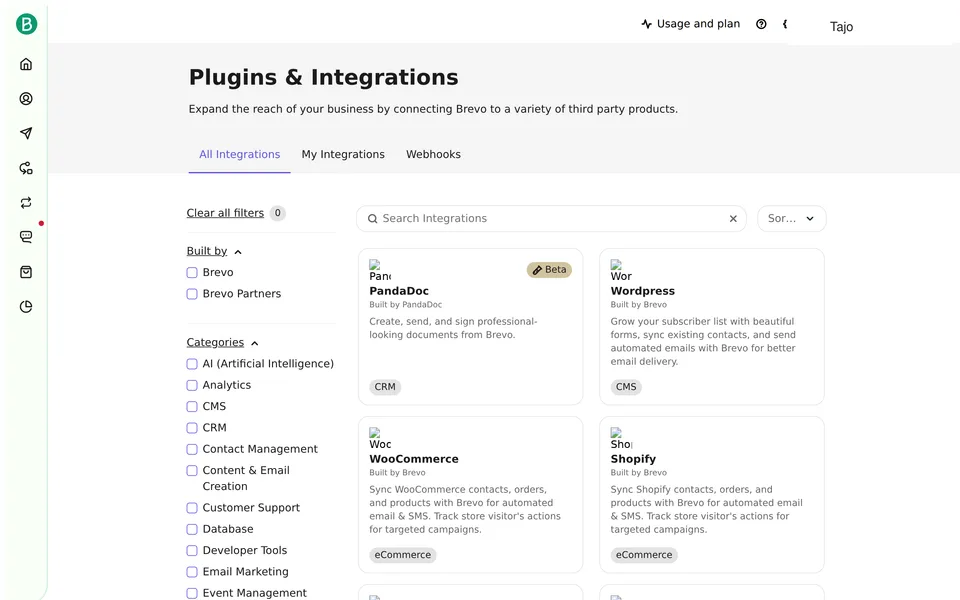Click CMS tag on Wordpress card
960x600 pixels.
tap(626, 387)
